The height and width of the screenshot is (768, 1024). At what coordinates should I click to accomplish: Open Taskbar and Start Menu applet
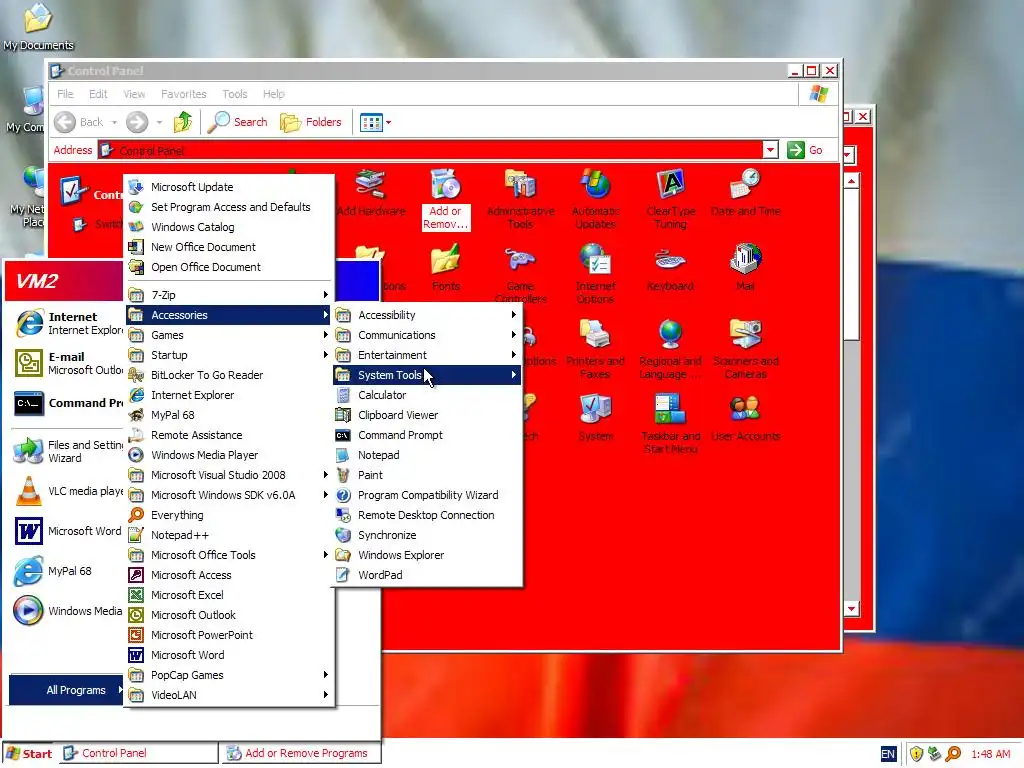click(x=671, y=424)
